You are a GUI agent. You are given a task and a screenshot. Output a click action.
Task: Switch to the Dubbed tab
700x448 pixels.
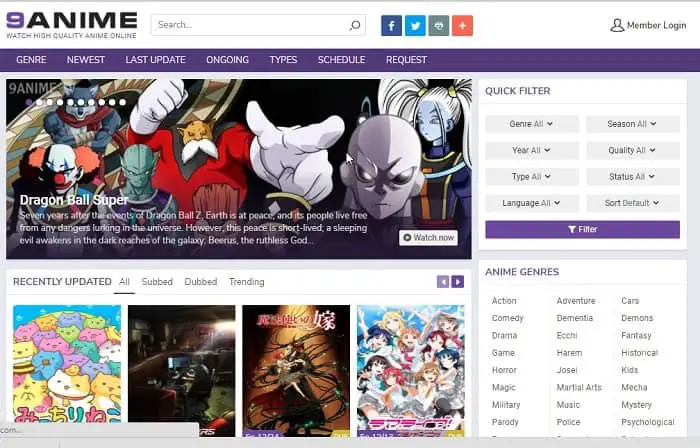[201, 282]
